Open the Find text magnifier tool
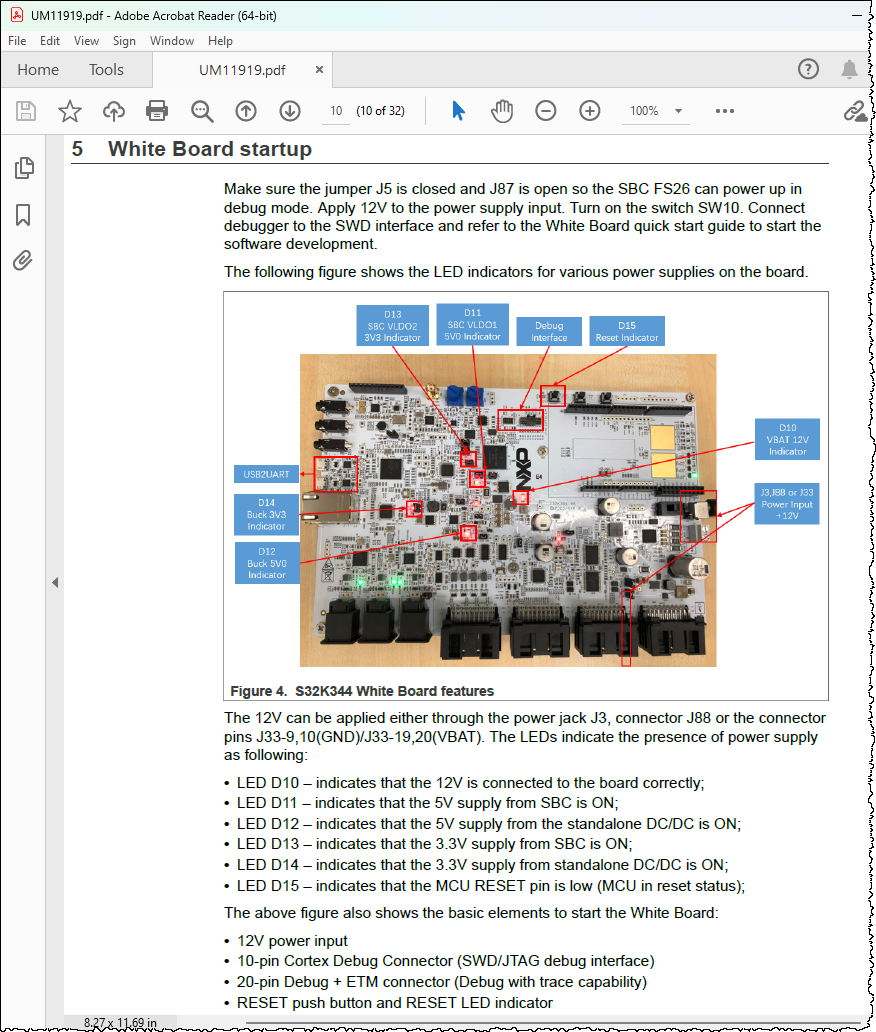Viewport: 876px width, 1032px height. tap(202, 111)
